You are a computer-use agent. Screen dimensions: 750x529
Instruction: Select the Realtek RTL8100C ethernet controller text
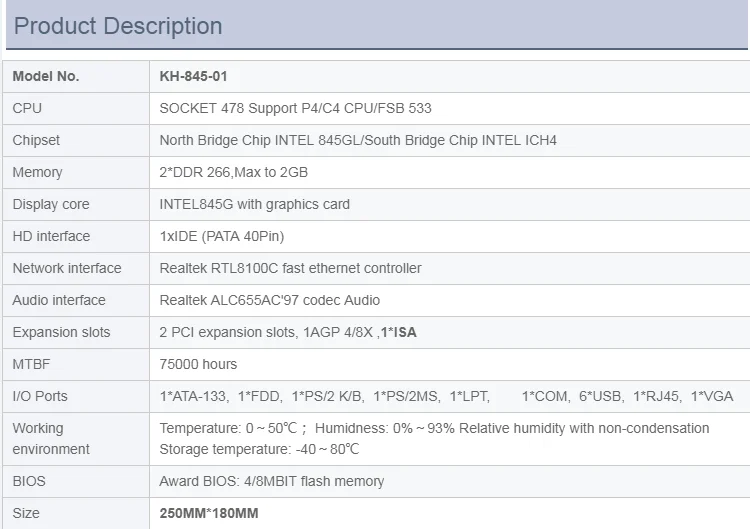click(x=290, y=268)
